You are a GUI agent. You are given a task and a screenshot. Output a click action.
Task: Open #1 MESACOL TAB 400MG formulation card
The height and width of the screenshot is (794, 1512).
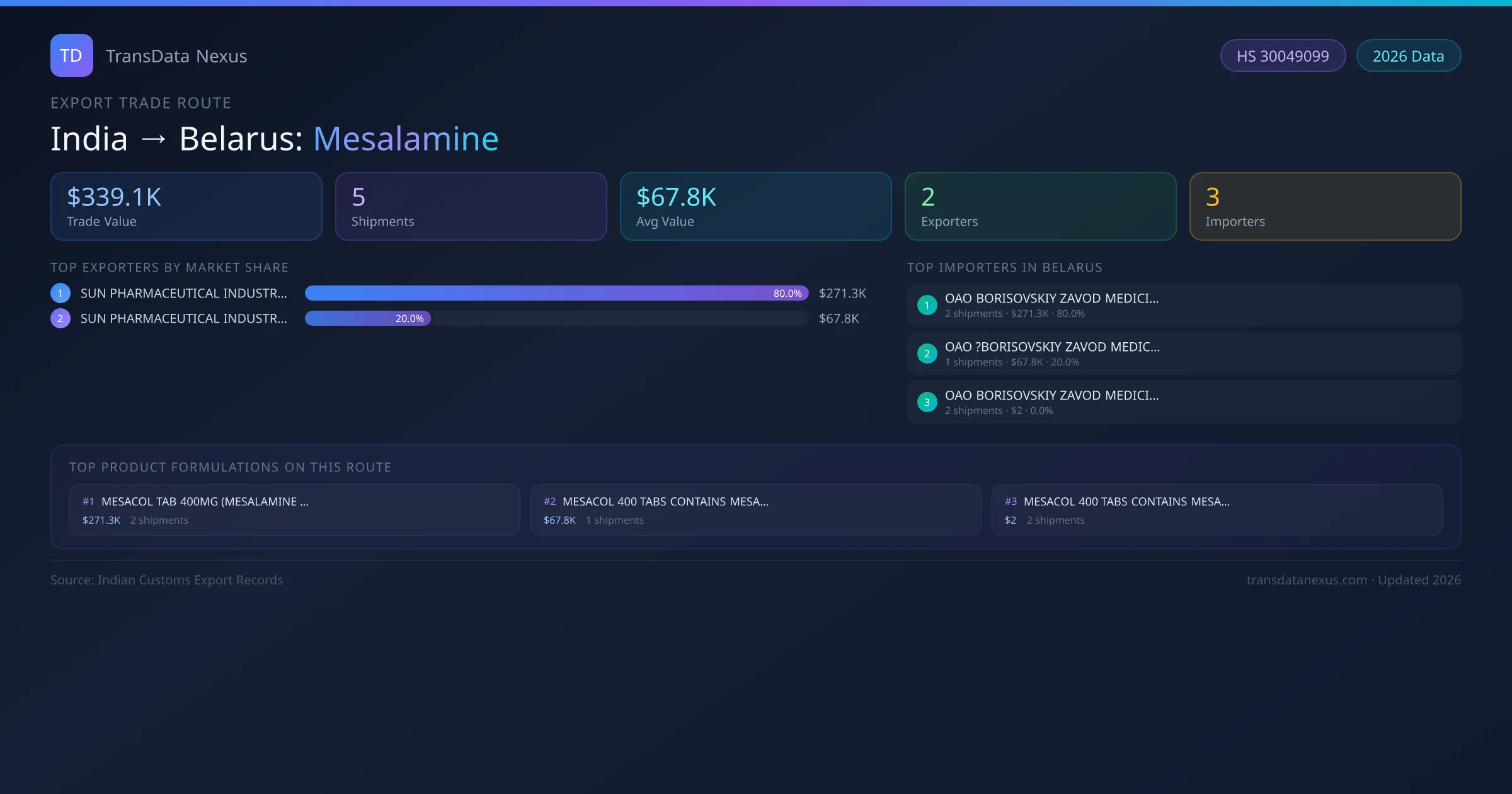click(x=294, y=510)
